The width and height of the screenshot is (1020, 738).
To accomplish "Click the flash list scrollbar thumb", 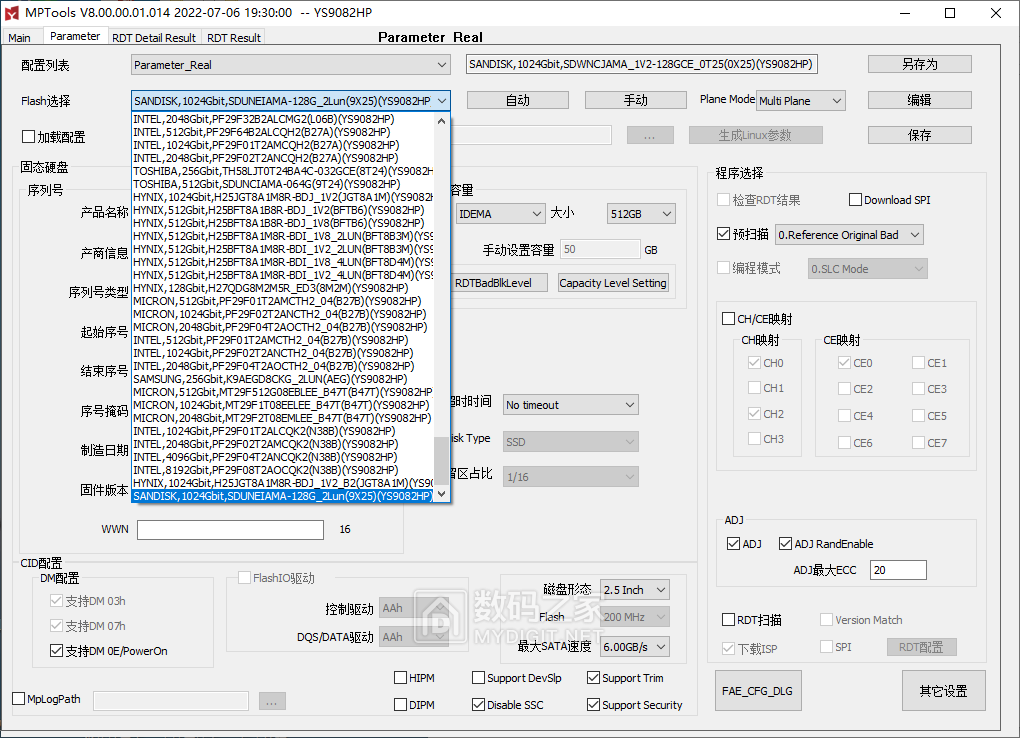I will tap(442, 461).
